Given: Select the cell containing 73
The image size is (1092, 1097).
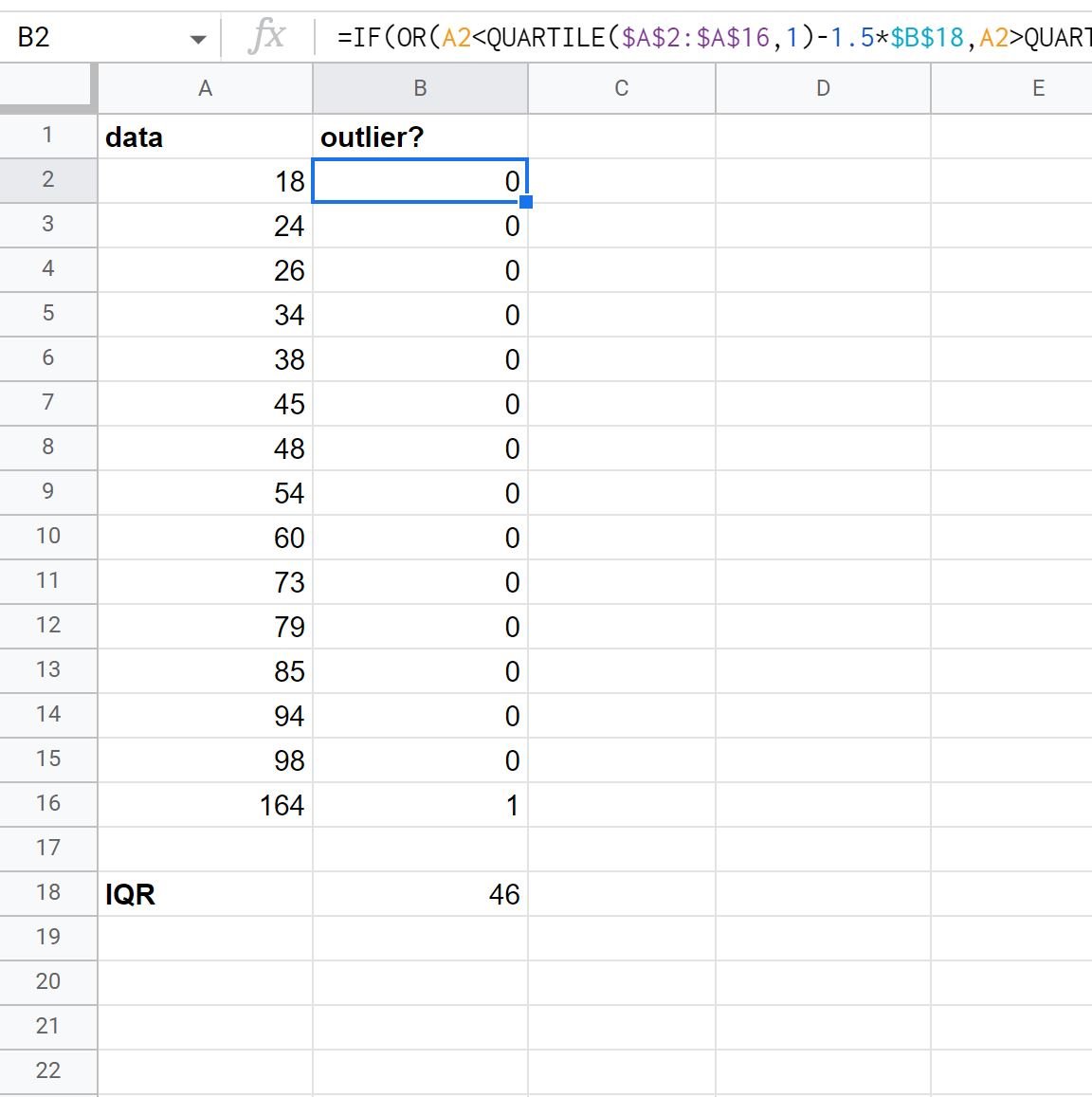Looking at the screenshot, I should (205, 582).
